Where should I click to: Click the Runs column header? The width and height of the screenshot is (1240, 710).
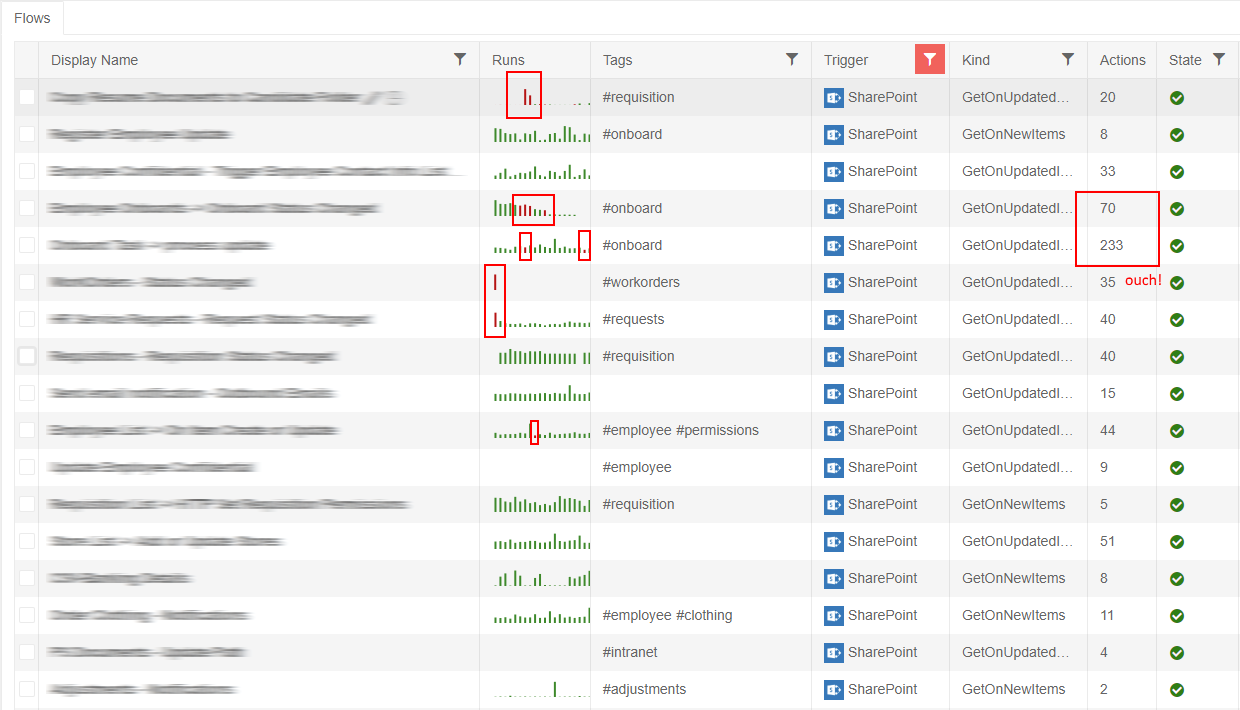pos(508,60)
